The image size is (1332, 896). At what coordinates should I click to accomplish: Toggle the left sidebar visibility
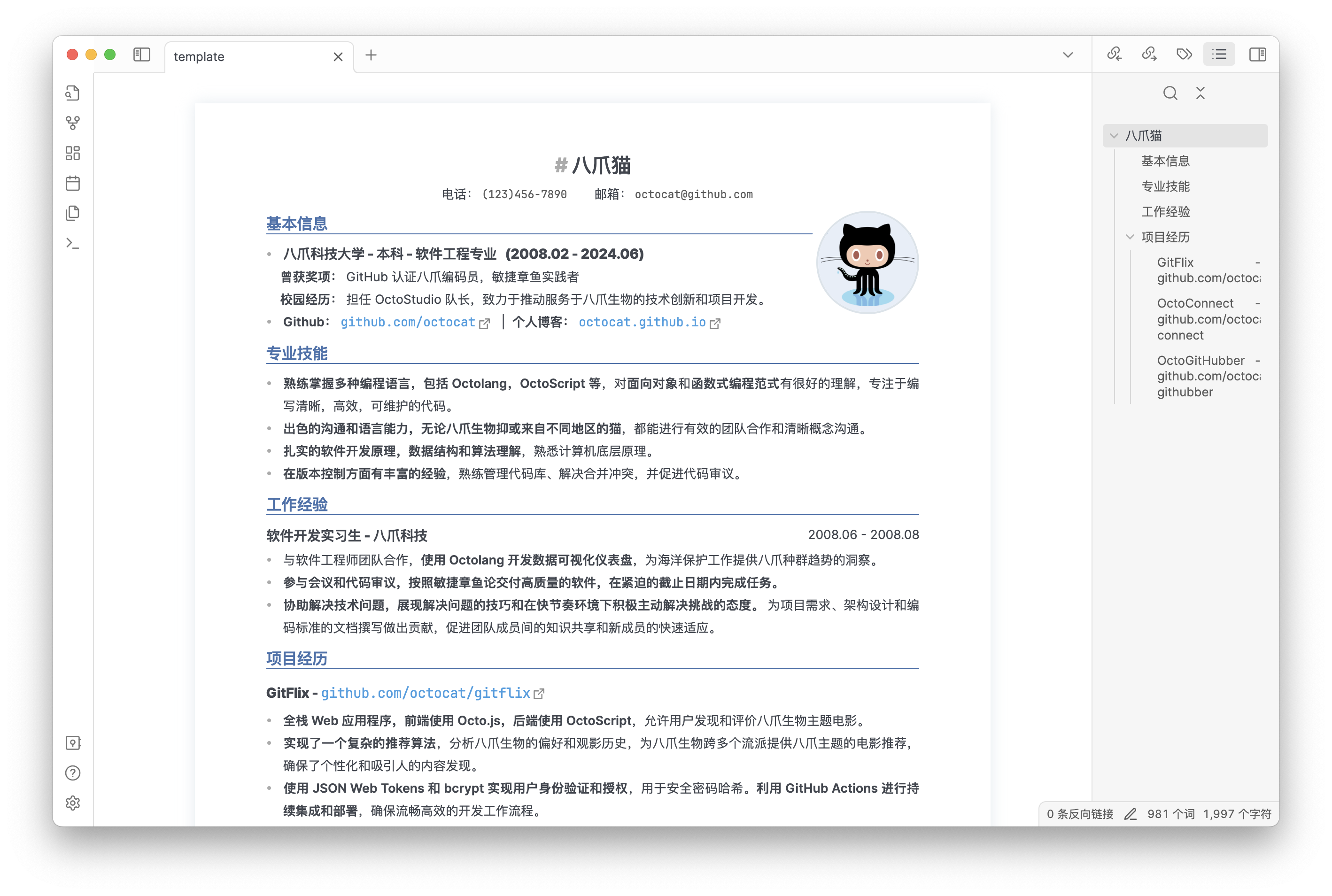pos(141,55)
